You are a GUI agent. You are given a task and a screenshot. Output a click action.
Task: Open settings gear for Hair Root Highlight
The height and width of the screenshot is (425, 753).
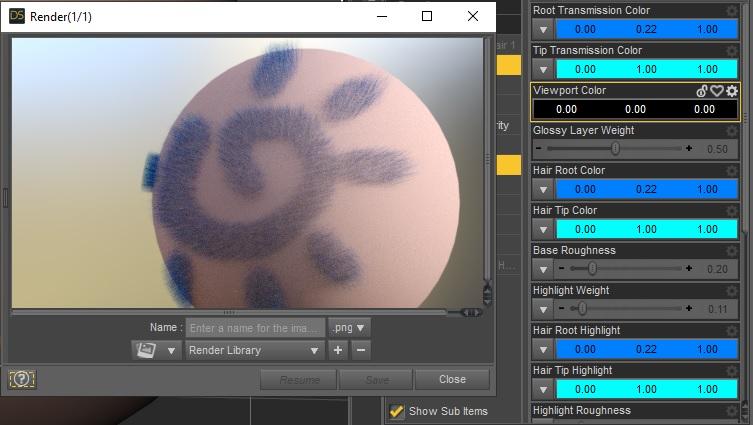click(731, 330)
